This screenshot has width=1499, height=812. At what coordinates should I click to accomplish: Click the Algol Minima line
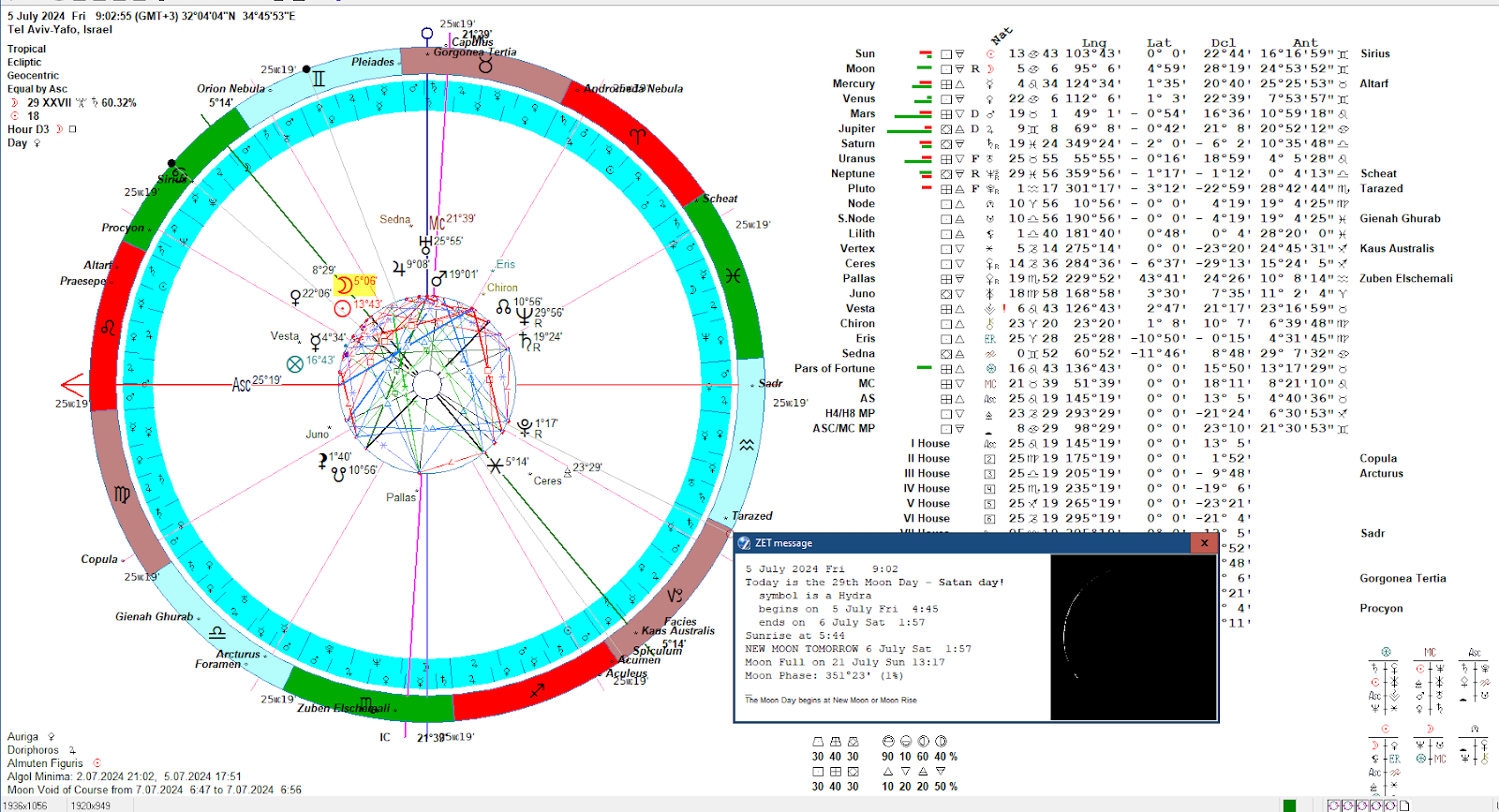point(125,776)
